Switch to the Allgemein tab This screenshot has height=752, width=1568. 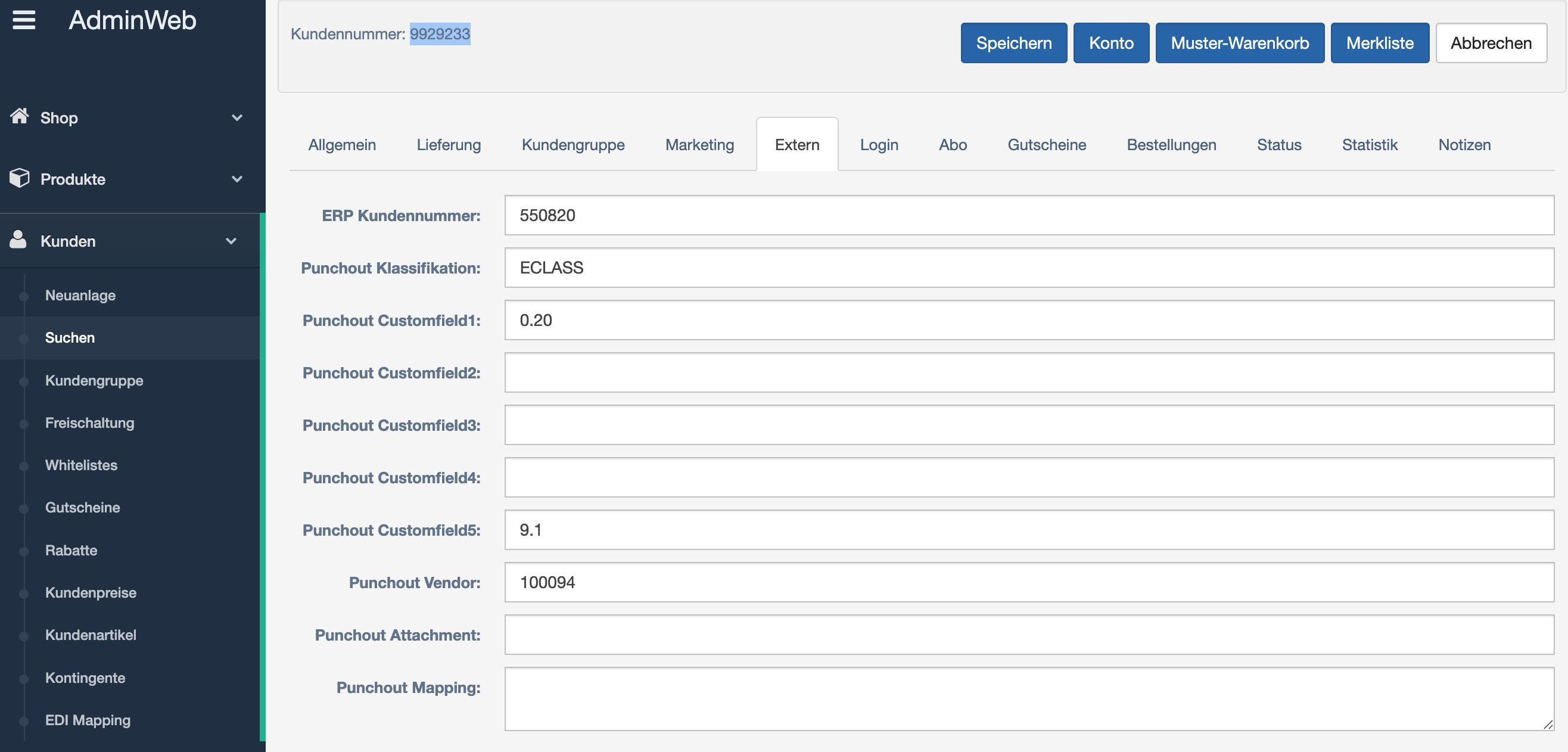(x=342, y=145)
